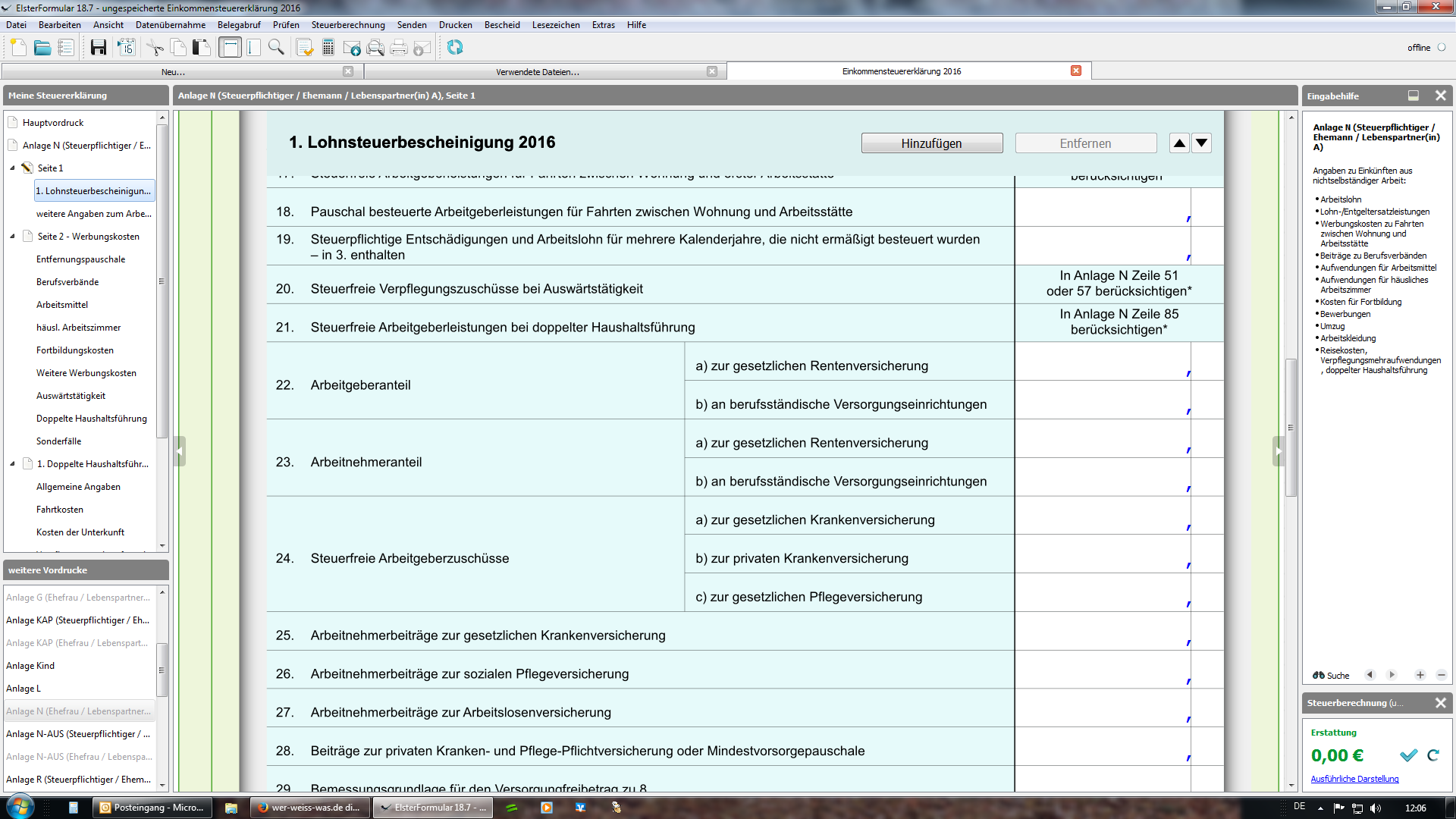Click the plus zoom-in button in Eingabehilfe
The image size is (1456, 819).
pyautogui.click(x=1420, y=675)
